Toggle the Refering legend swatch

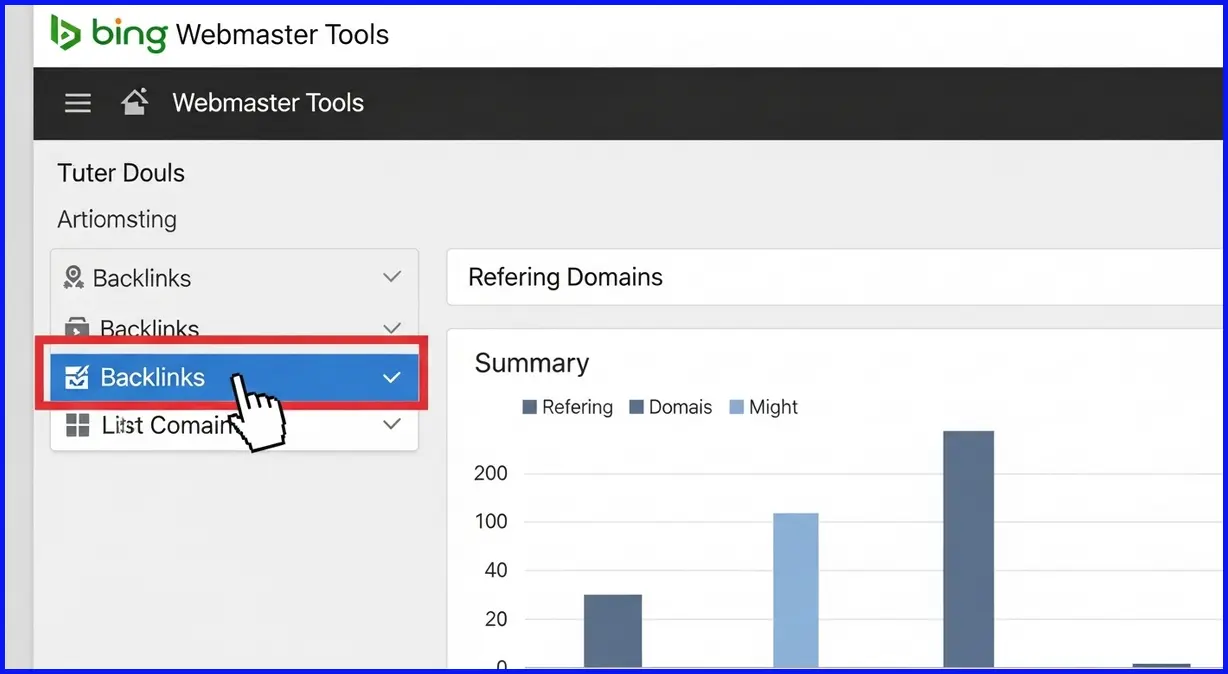click(529, 407)
